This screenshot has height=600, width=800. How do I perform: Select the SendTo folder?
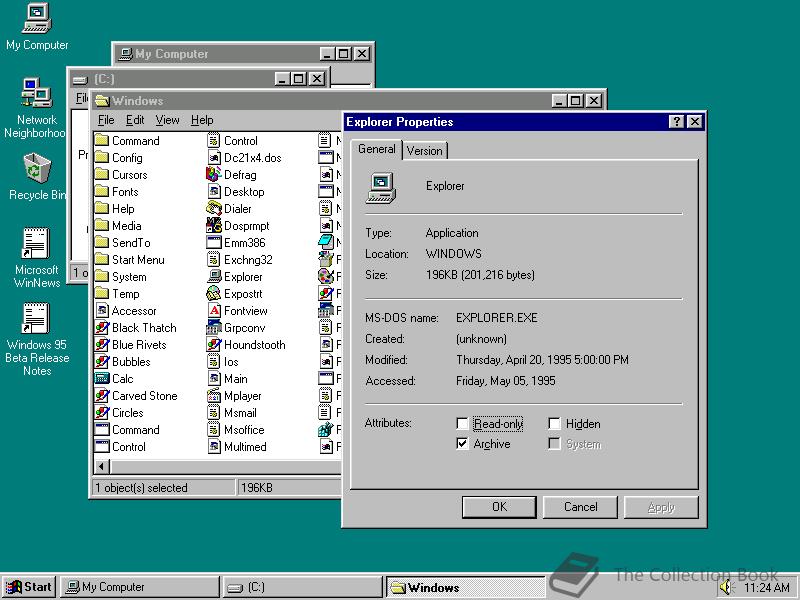(x=123, y=242)
